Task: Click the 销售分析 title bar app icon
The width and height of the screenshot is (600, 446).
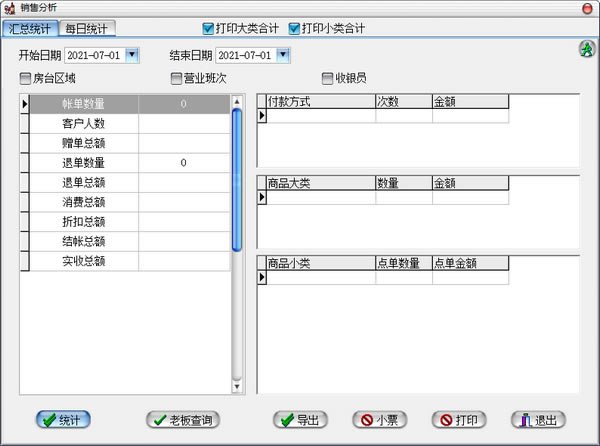Action: (x=9, y=8)
